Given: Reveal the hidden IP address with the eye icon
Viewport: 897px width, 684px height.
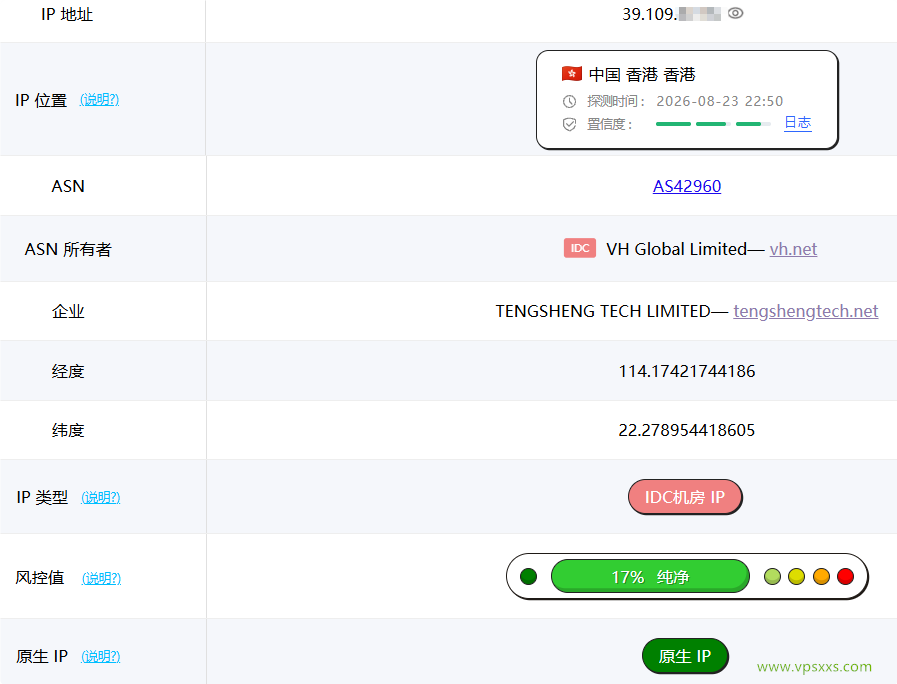Looking at the screenshot, I should 735,13.
